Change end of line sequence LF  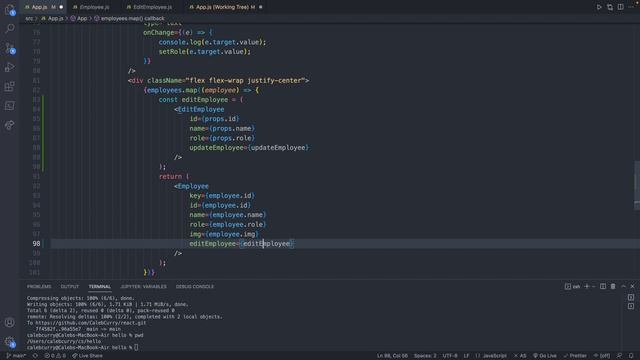[466, 356]
